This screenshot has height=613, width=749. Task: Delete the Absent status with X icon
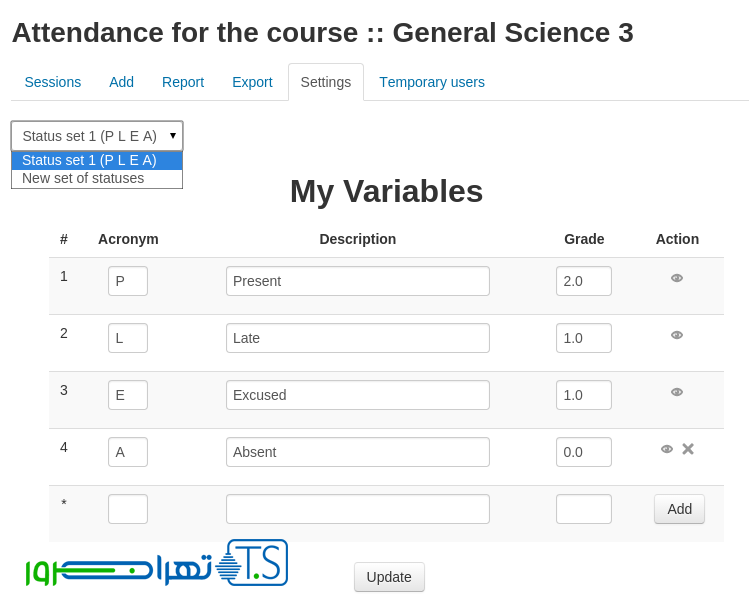[688, 449]
